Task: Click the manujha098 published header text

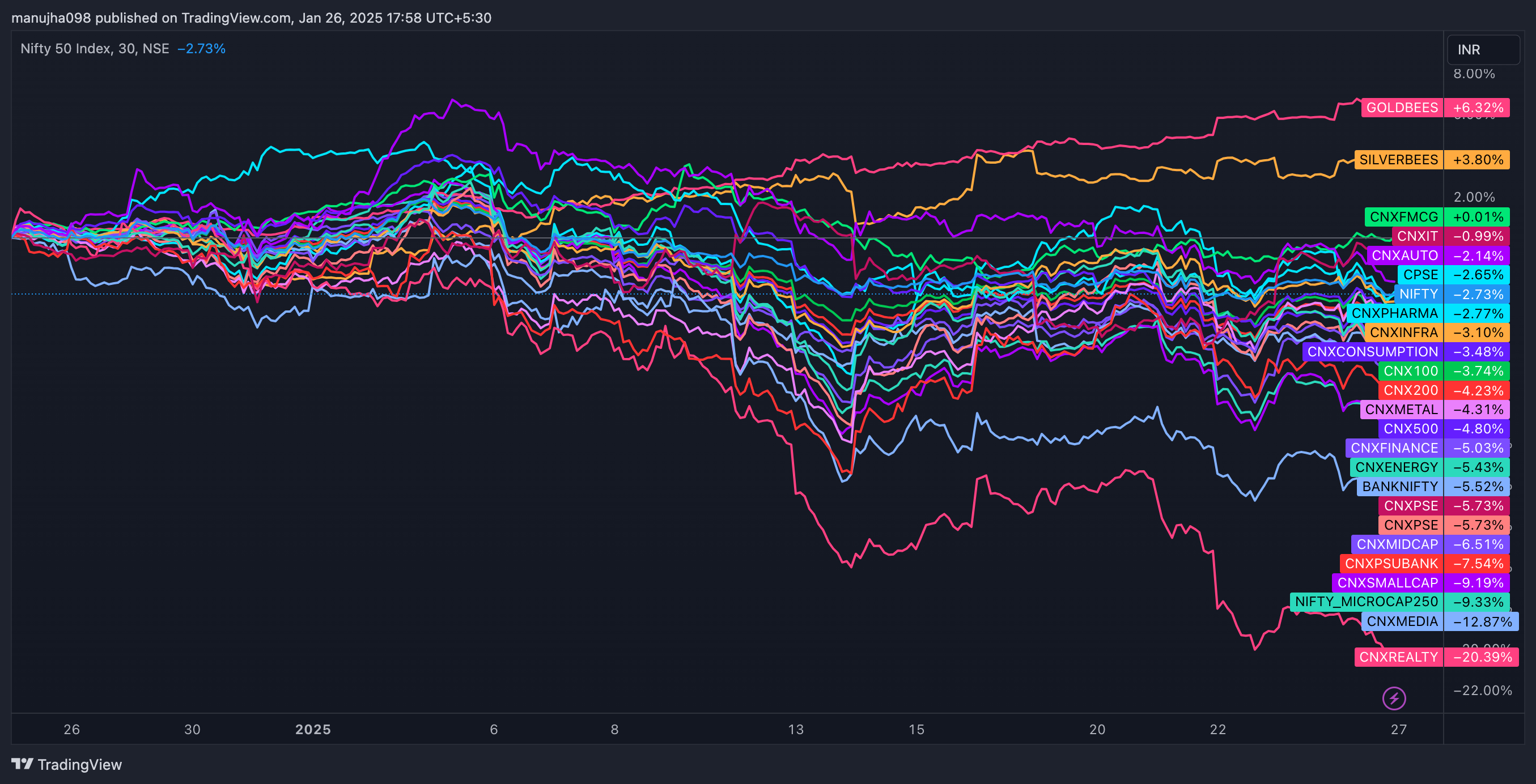Action: [251, 18]
